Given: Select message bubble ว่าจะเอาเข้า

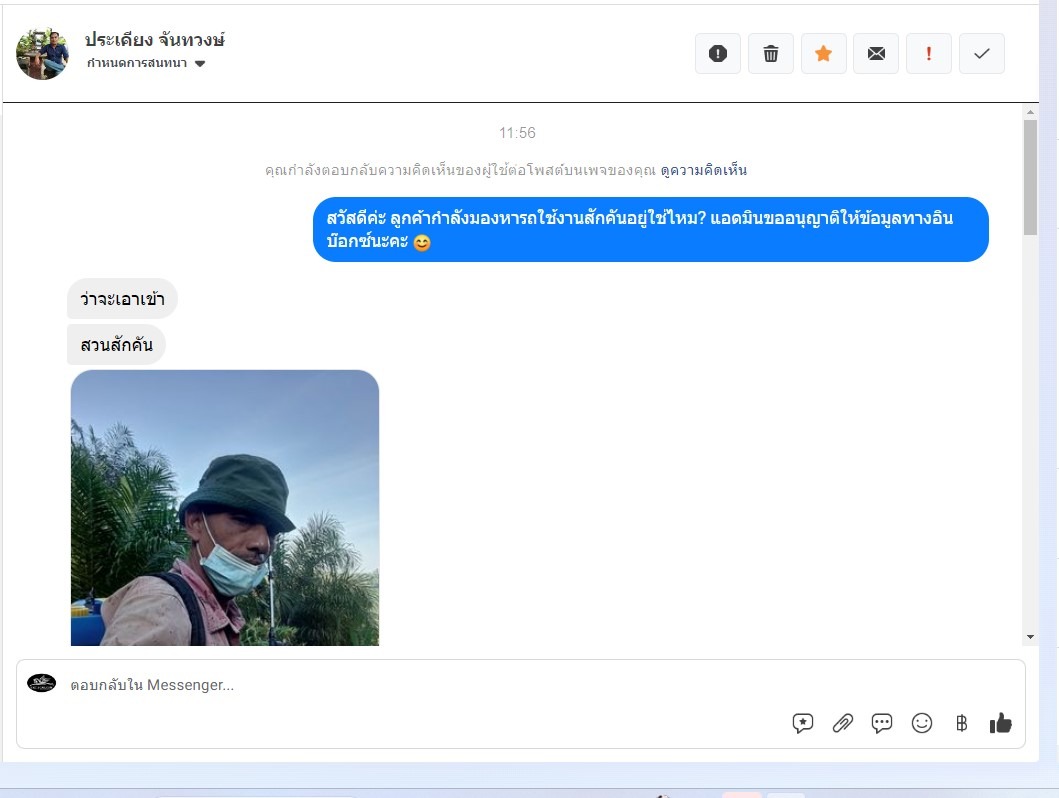Looking at the screenshot, I should [122, 298].
